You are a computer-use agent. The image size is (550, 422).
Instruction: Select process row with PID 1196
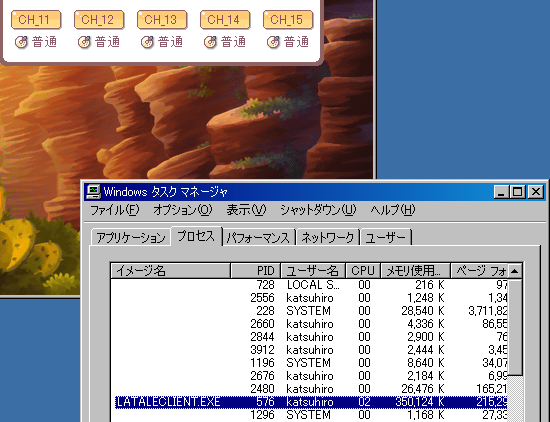pos(309,363)
